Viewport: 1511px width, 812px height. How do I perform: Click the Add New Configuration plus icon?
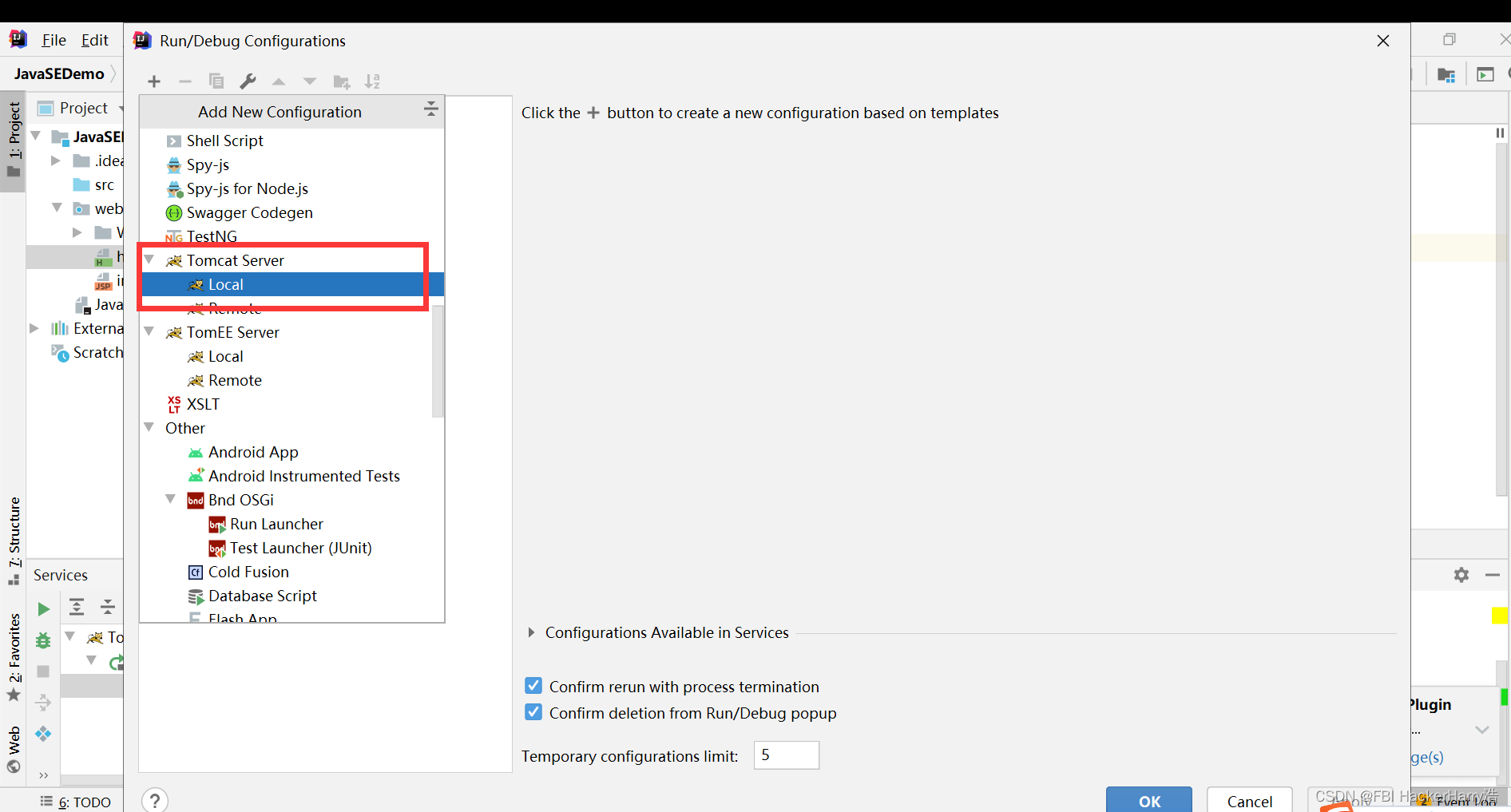pyautogui.click(x=154, y=81)
